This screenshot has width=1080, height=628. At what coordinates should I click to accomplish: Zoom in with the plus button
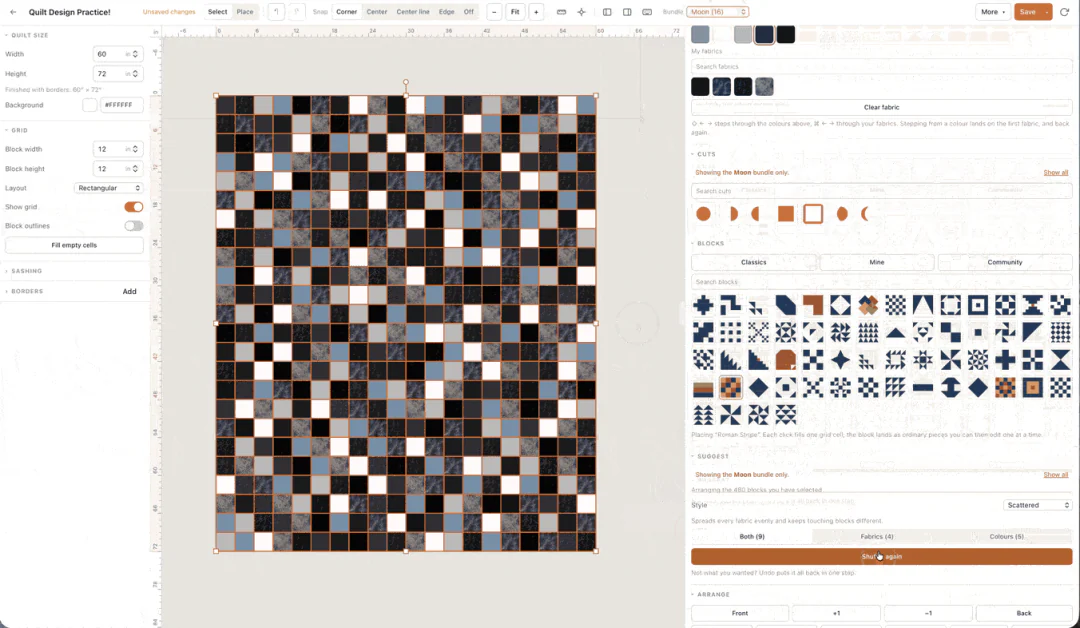pyautogui.click(x=536, y=12)
